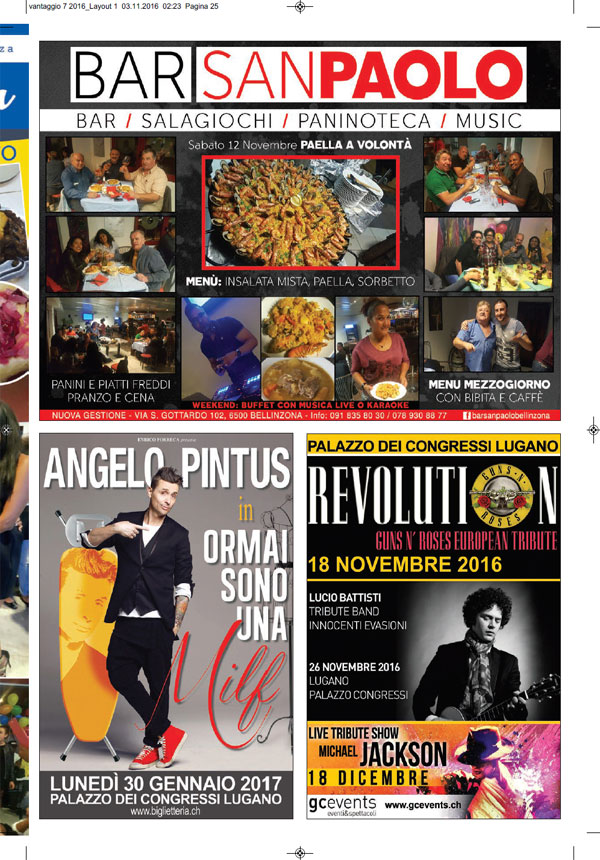600x860 pixels.
Task: Select the guitarist black-and-white photo
Action: pos(485,652)
